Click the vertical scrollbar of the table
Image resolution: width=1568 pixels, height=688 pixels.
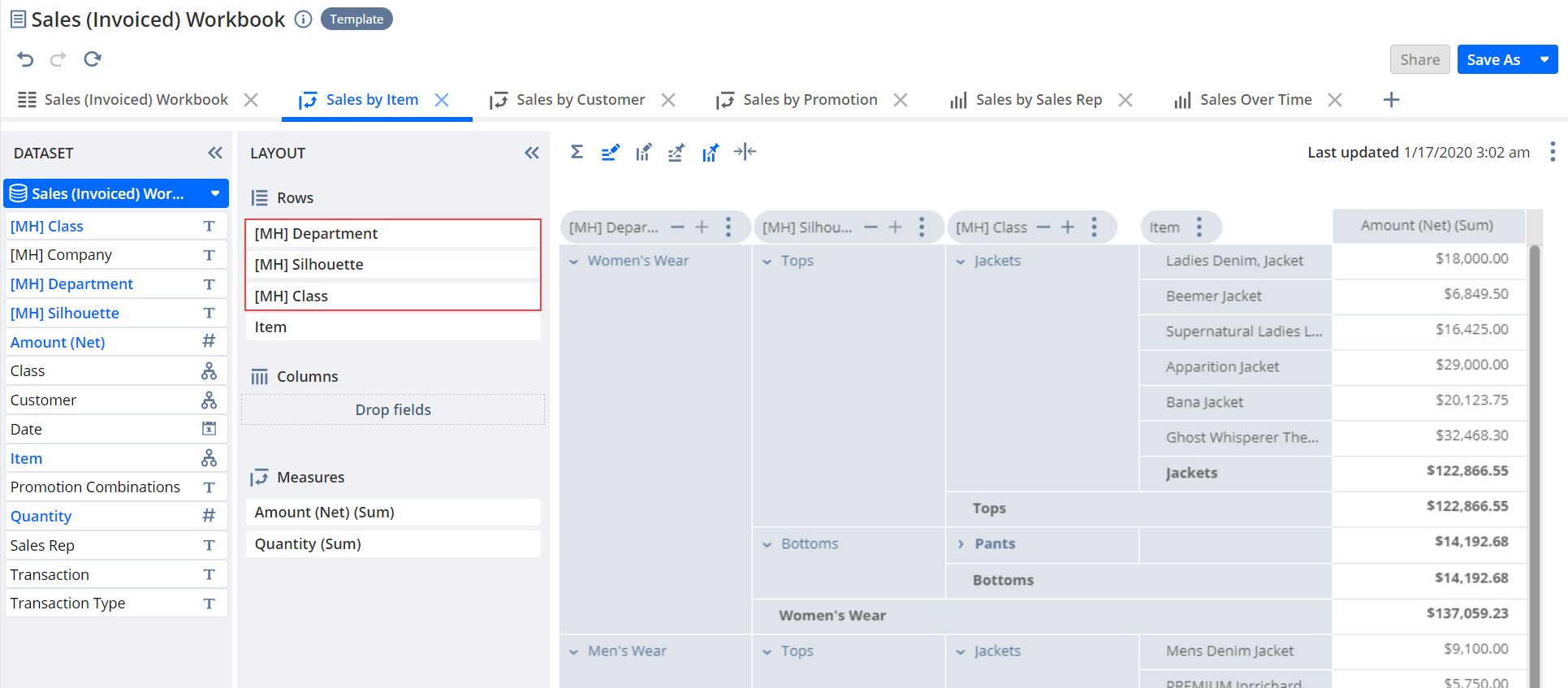pyautogui.click(x=1535, y=467)
